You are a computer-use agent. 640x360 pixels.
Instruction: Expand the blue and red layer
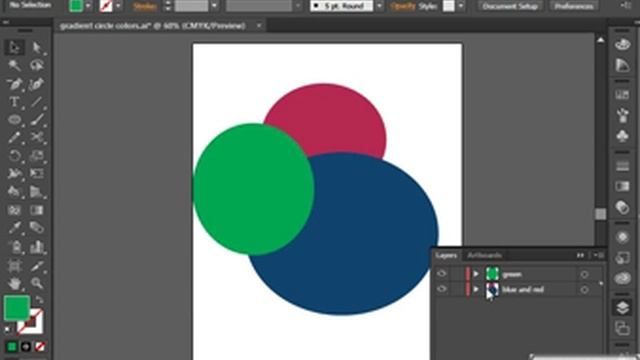[476, 289]
